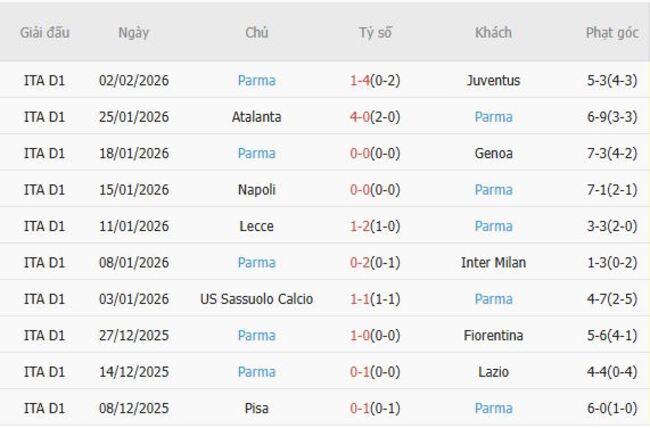650x428 pixels.
Task: Open the Atalanta team link
Action: click(x=256, y=117)
